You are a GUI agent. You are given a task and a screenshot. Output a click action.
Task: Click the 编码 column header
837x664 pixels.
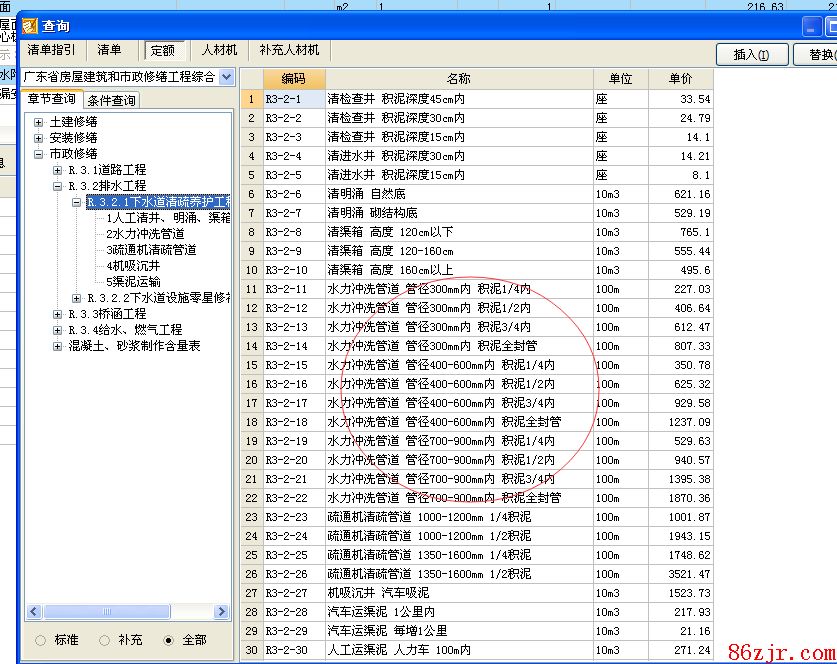(x=294, y=79)
